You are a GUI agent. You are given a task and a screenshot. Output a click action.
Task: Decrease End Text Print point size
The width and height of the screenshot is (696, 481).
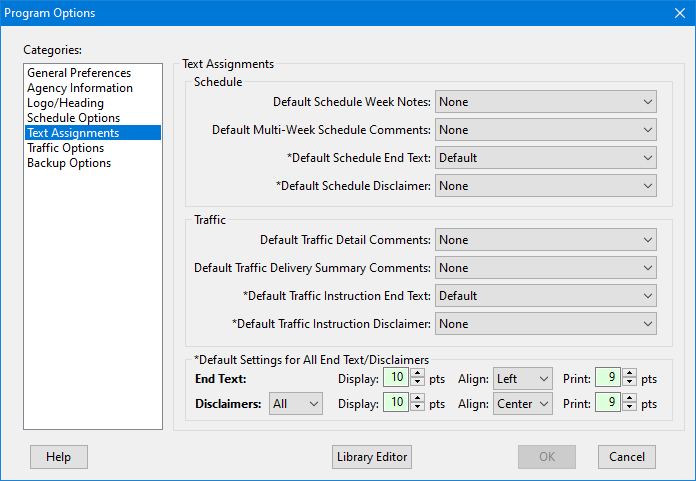pyautogui.click(x=629, y=382)
